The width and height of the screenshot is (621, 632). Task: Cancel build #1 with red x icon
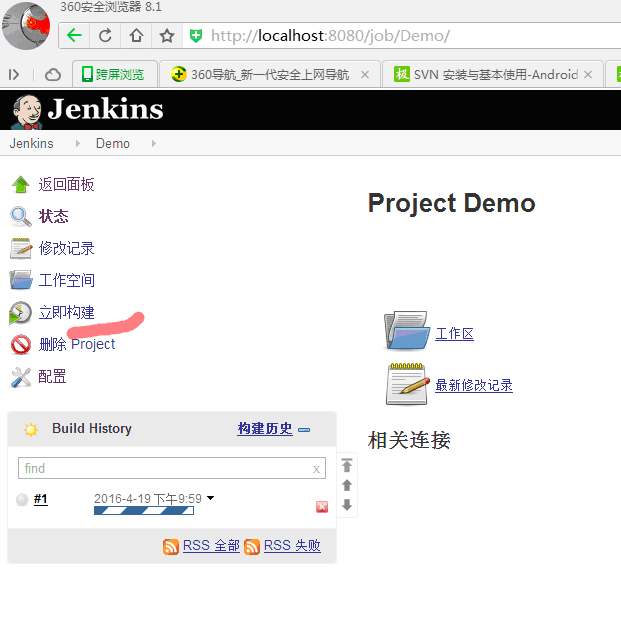click(x=322, y=507)
